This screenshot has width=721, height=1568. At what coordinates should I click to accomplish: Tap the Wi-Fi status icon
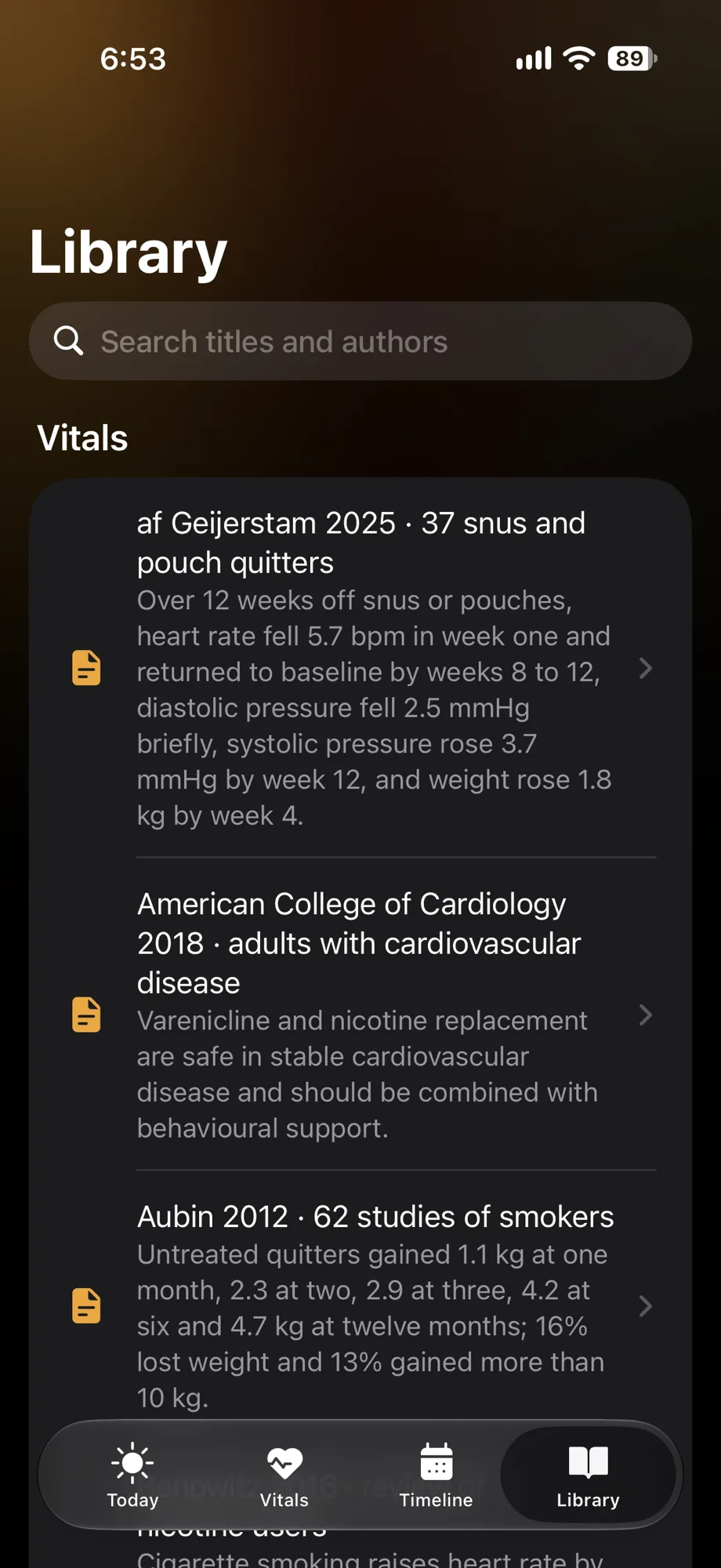click(579, 59)
